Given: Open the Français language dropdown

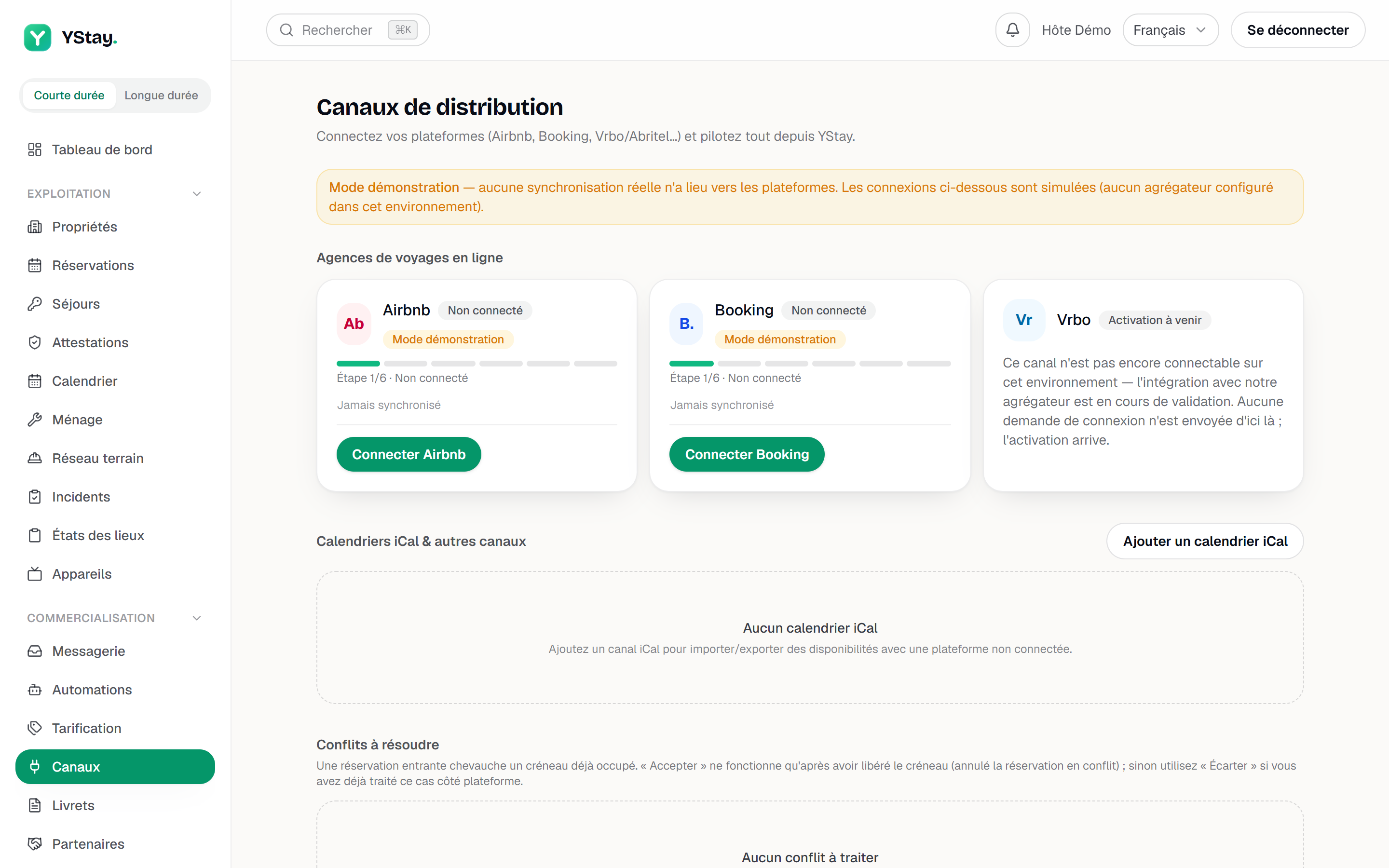Looking at the screenshot, I should point(1171,30).
